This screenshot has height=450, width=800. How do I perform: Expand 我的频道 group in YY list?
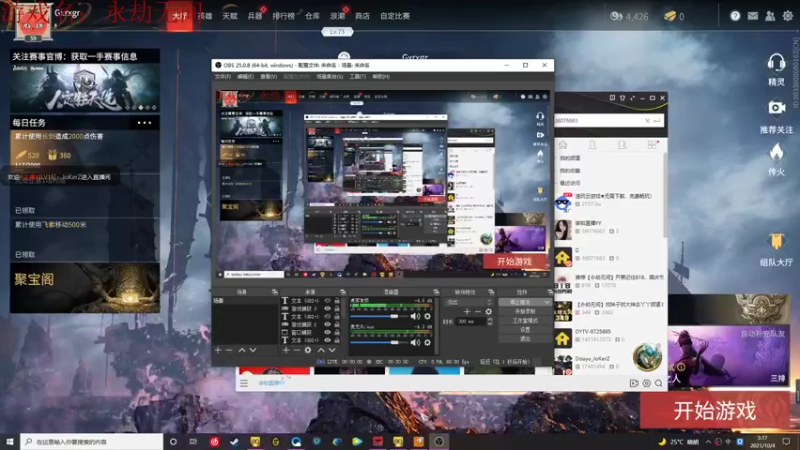(569, 158)
